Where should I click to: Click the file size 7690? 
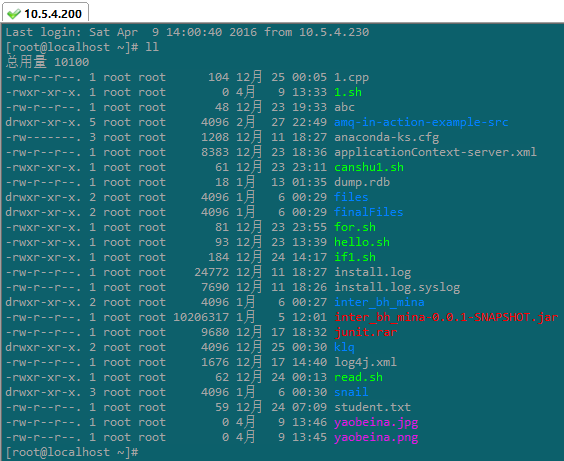215,287
